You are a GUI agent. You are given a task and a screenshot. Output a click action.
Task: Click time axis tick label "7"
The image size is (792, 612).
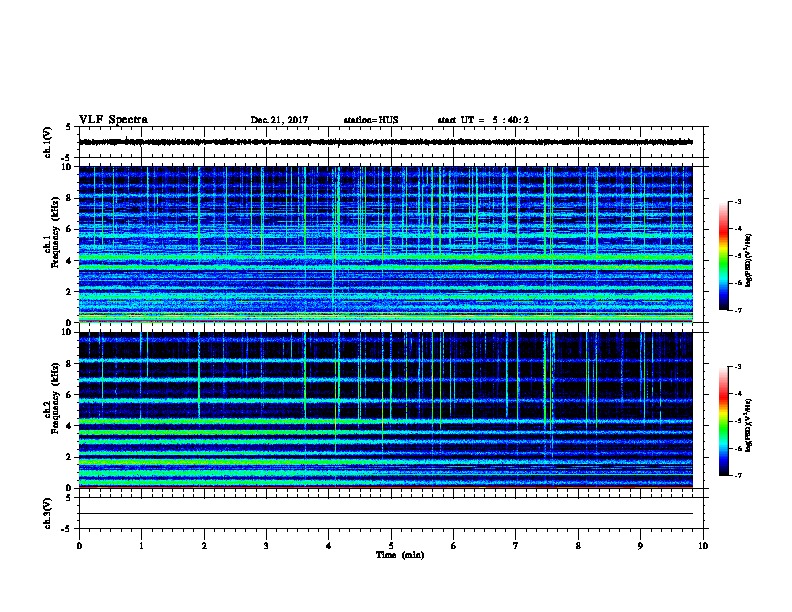[516, 546]
